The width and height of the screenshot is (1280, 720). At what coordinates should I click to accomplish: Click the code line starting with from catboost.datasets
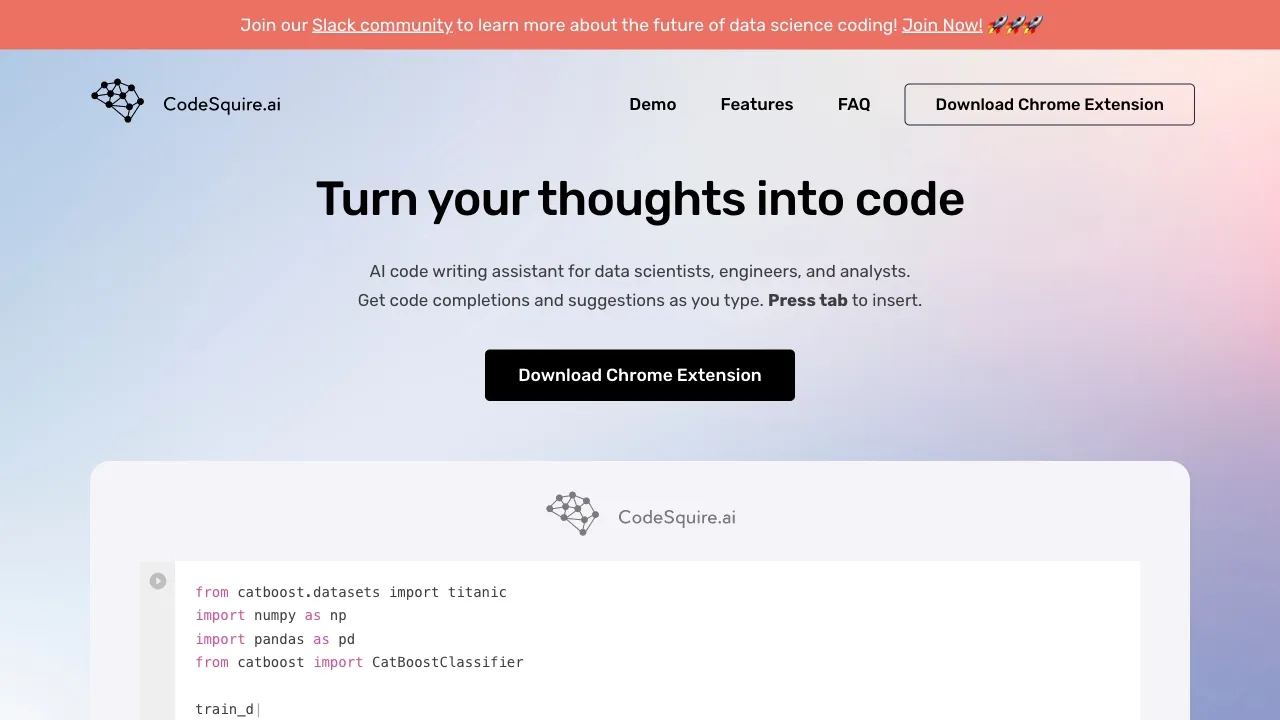tap(351, 592)
